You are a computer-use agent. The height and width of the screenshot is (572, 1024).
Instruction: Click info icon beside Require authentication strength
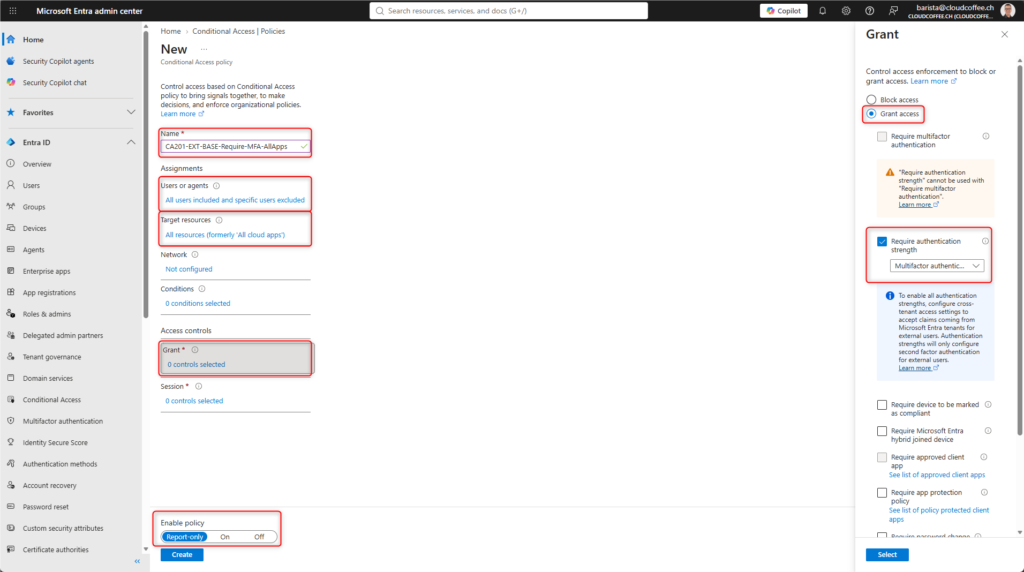(985, 242)
